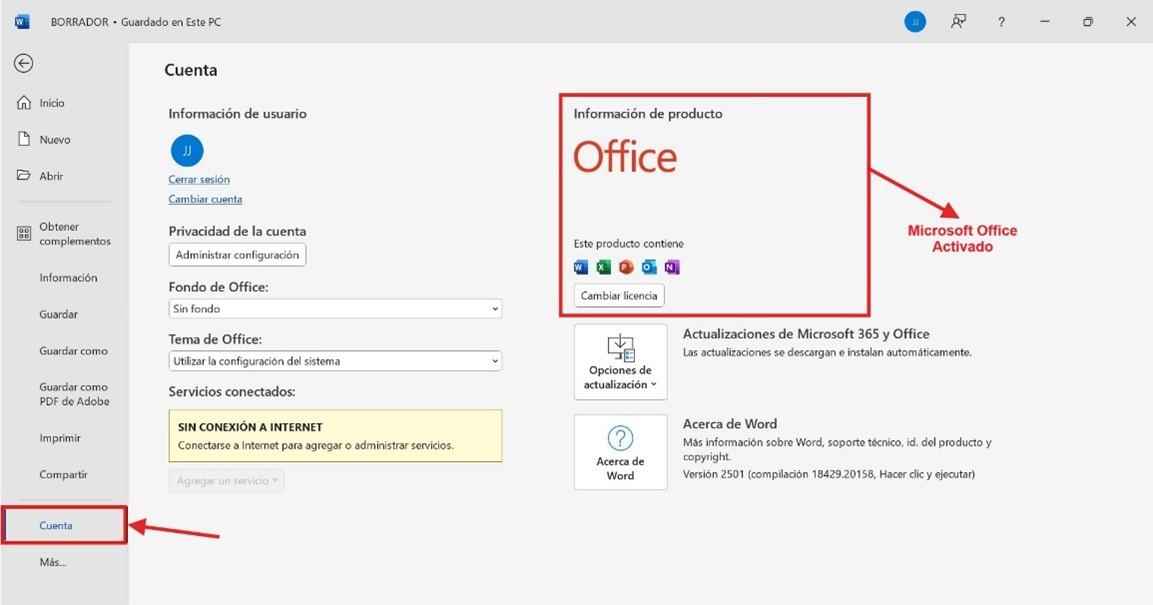Open the Más... sidebar item

[53, 562]
